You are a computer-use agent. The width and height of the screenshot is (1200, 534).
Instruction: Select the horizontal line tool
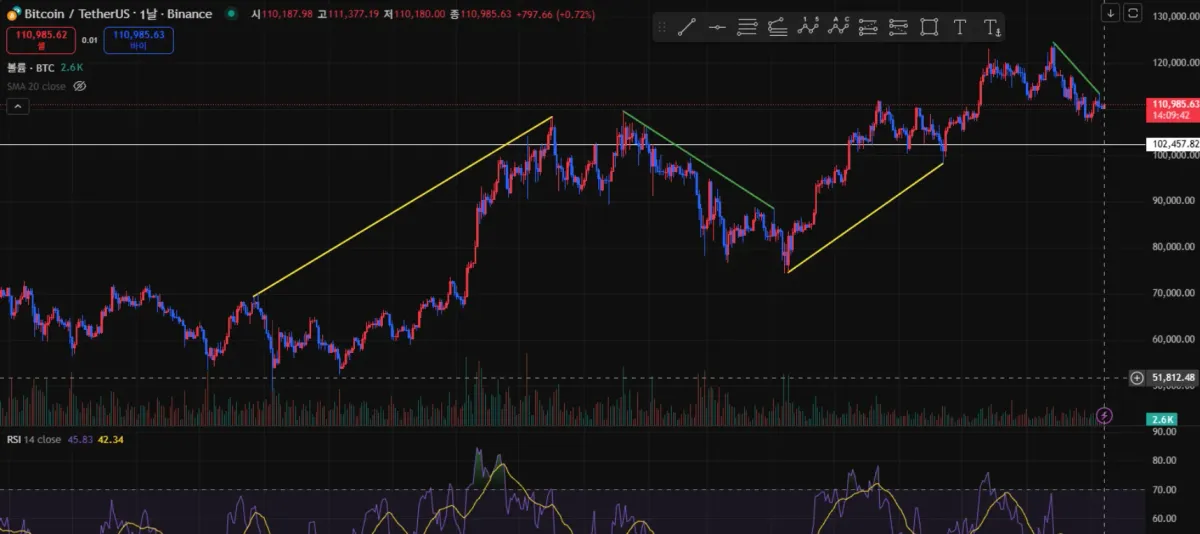pos(716,28)
